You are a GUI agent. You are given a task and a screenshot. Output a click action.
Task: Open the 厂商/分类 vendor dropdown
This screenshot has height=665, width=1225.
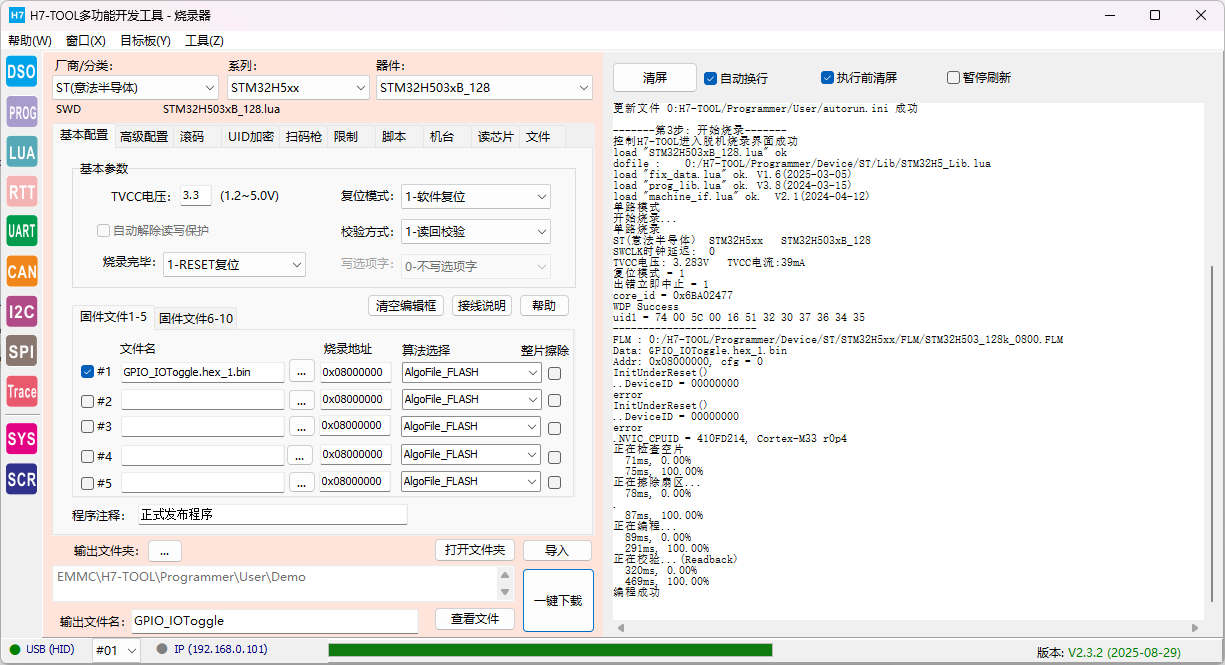pos(135,88)
